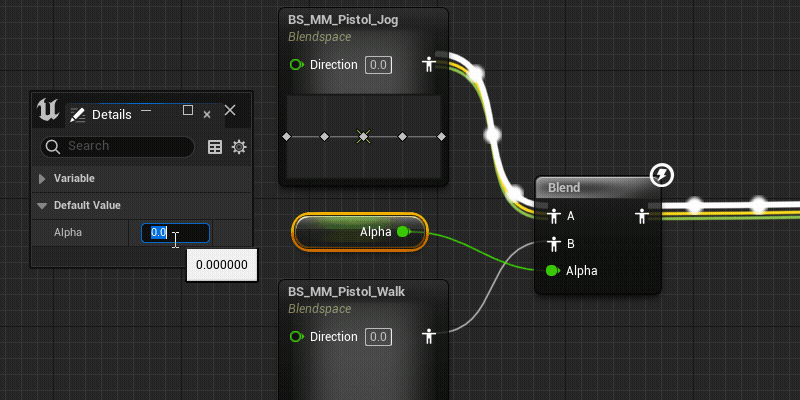Click the Blend node's B pose pin
Screen dimensions: 800x400
[x=554, y=244]
